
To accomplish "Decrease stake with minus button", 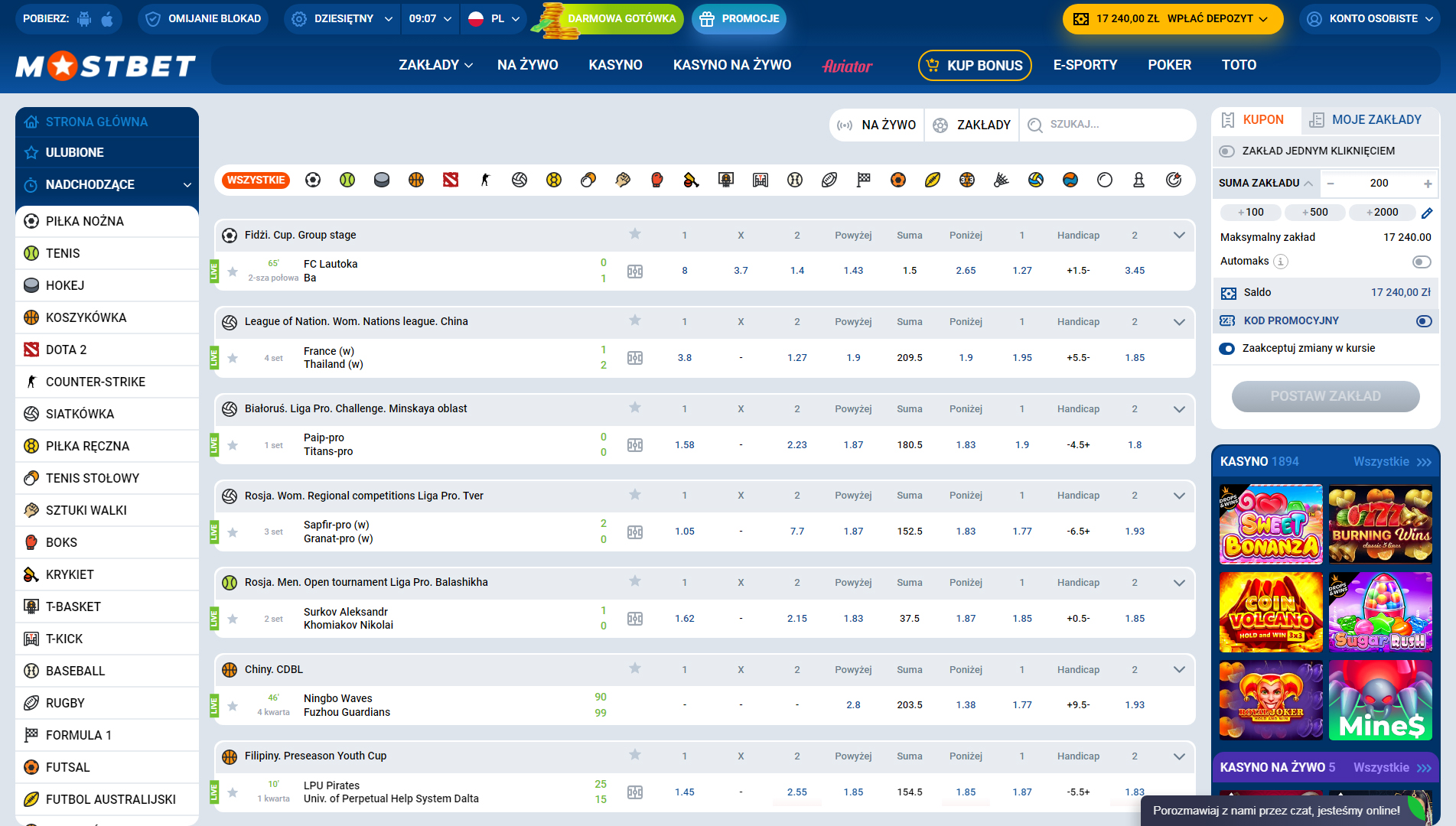I will click(1331, 184).
